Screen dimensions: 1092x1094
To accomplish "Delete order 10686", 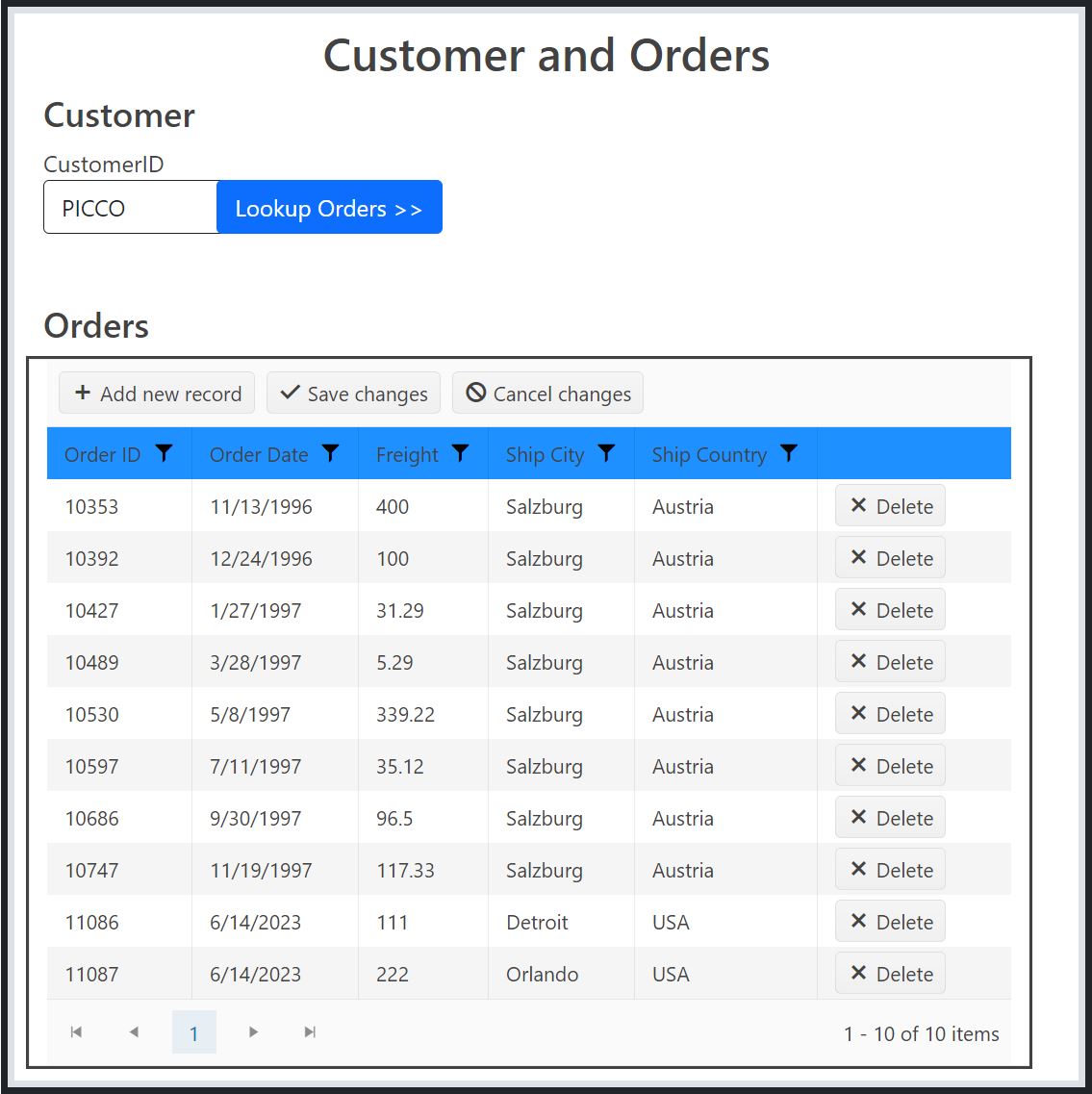I will tap(890, 818).
